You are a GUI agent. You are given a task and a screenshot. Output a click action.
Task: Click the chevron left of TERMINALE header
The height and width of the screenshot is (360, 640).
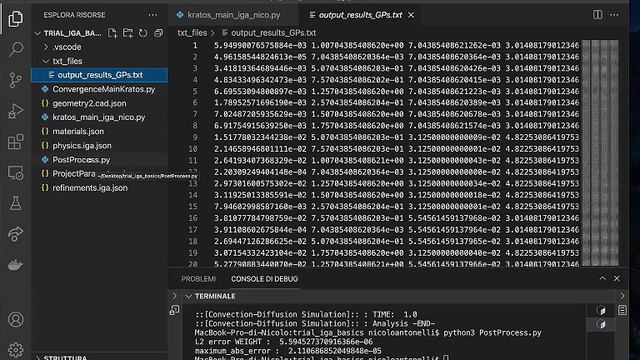pos(175,296)
